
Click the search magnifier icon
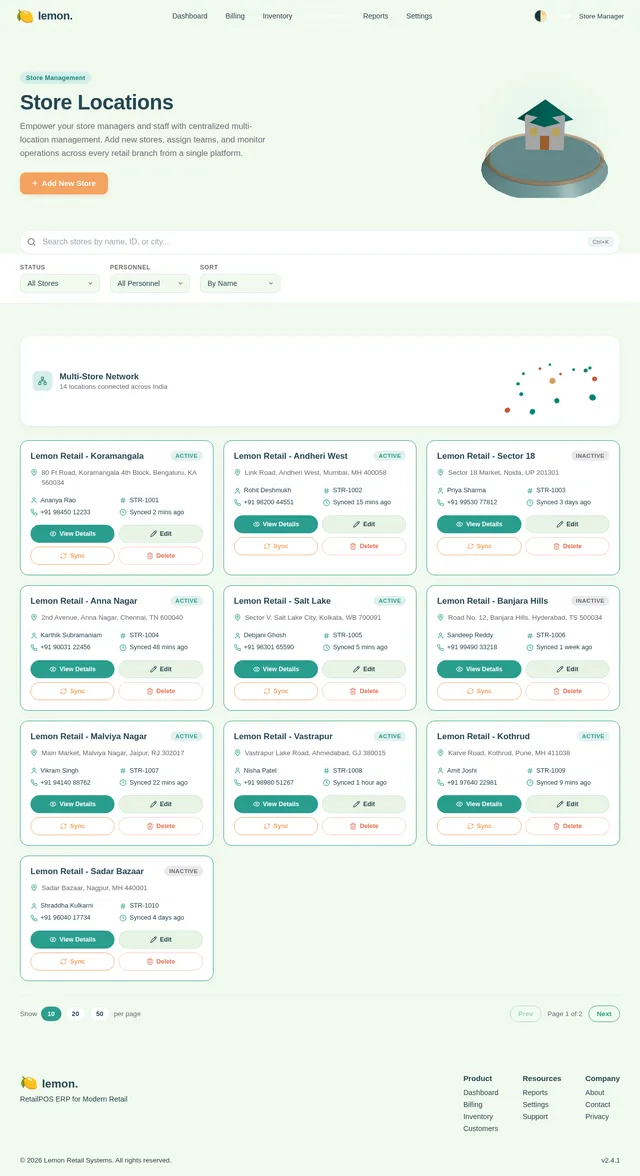tap(32, 242)
